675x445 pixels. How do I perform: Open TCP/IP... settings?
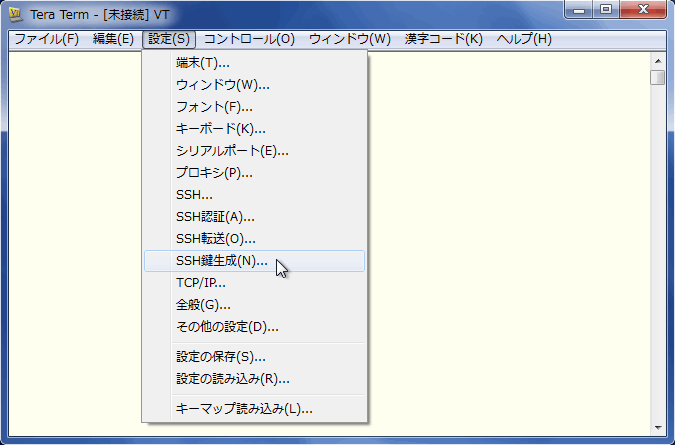(x=254, y=283)
